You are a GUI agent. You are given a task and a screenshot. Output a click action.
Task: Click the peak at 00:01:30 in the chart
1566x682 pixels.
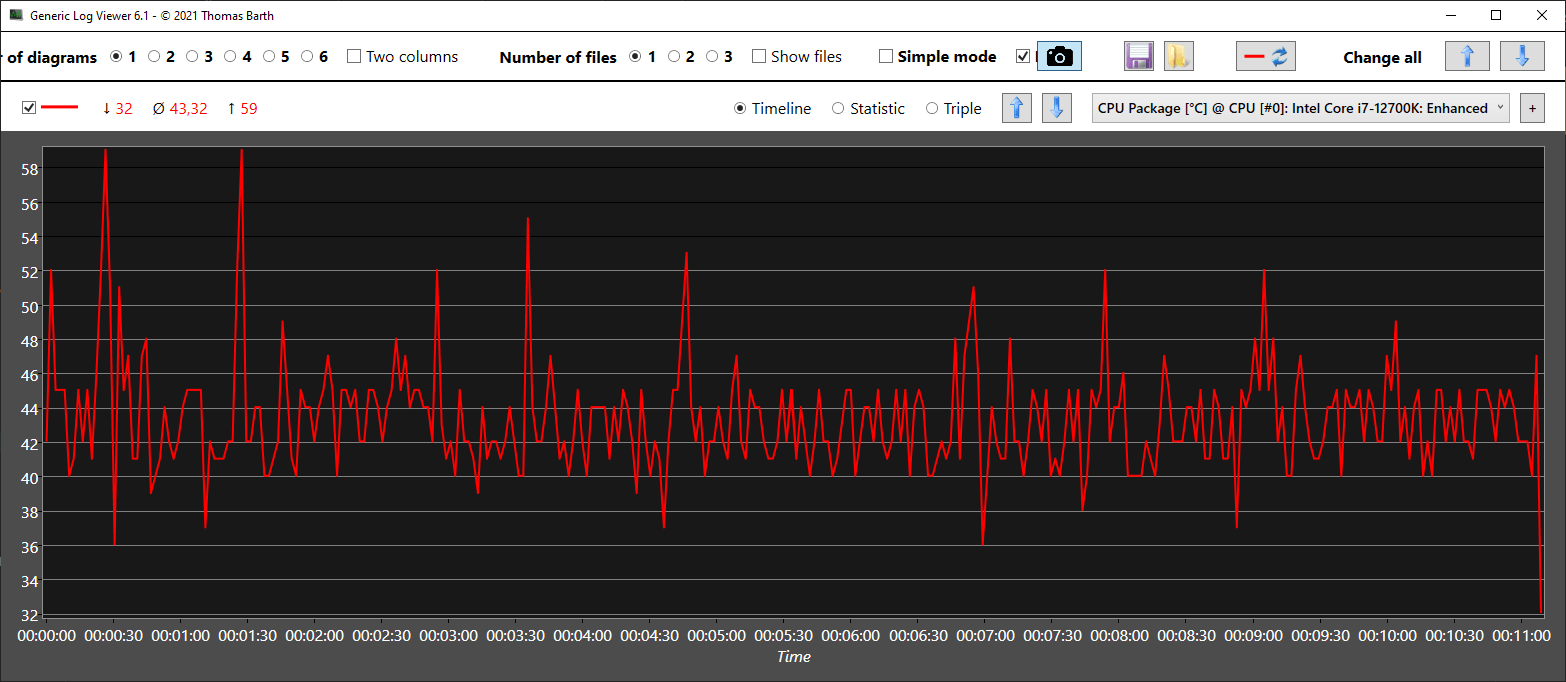tap(241, 152)
